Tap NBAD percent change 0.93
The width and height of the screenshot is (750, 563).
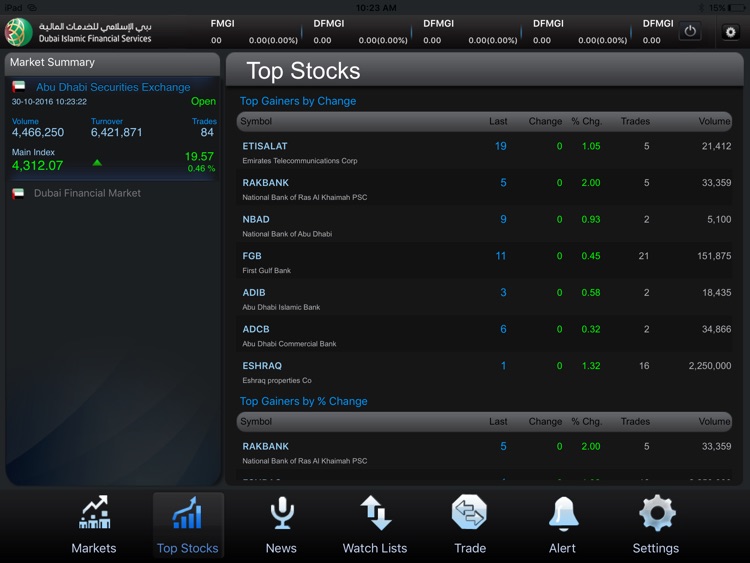tap(591, 219)
